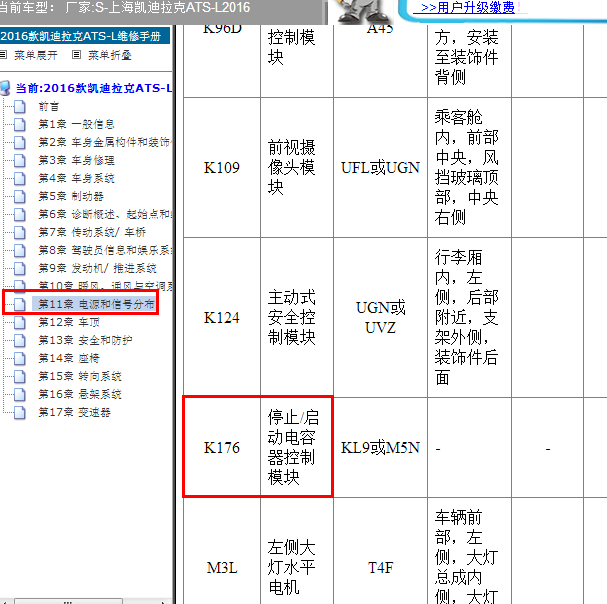Open 第8章 驾驶员信息和娱乐系统

105,250
